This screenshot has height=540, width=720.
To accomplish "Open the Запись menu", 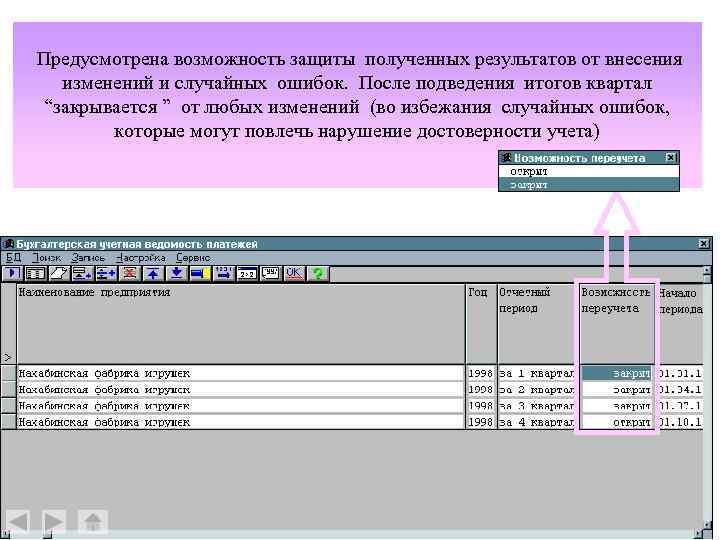I will 88,258.
